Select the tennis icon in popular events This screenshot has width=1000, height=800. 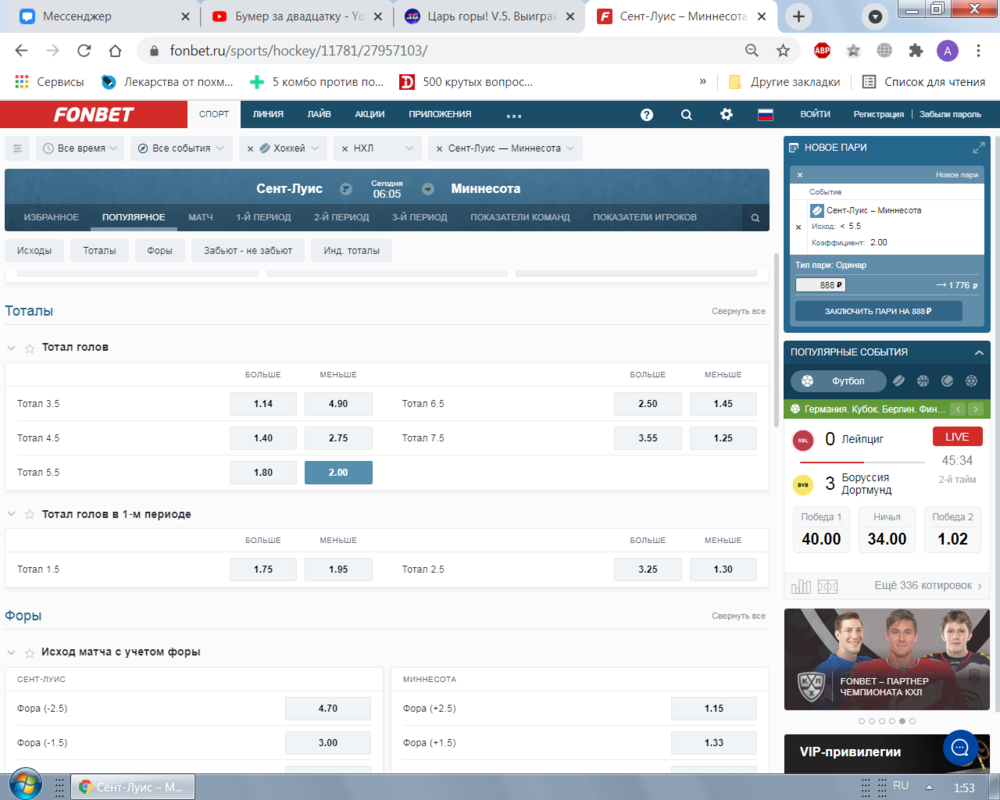pyautogui.click(x=947, y=381)
